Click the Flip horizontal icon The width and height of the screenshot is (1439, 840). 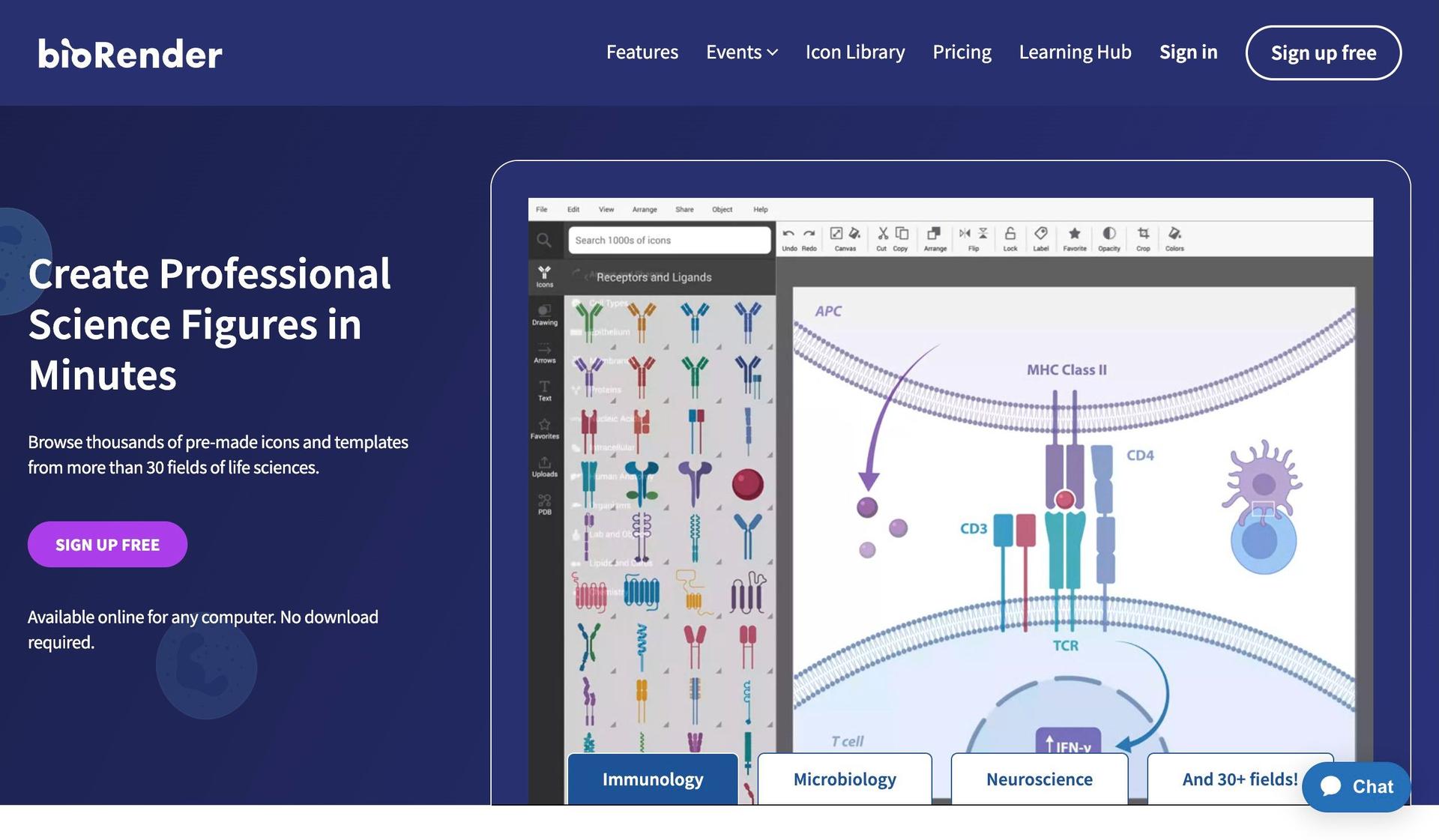point(965,234)
